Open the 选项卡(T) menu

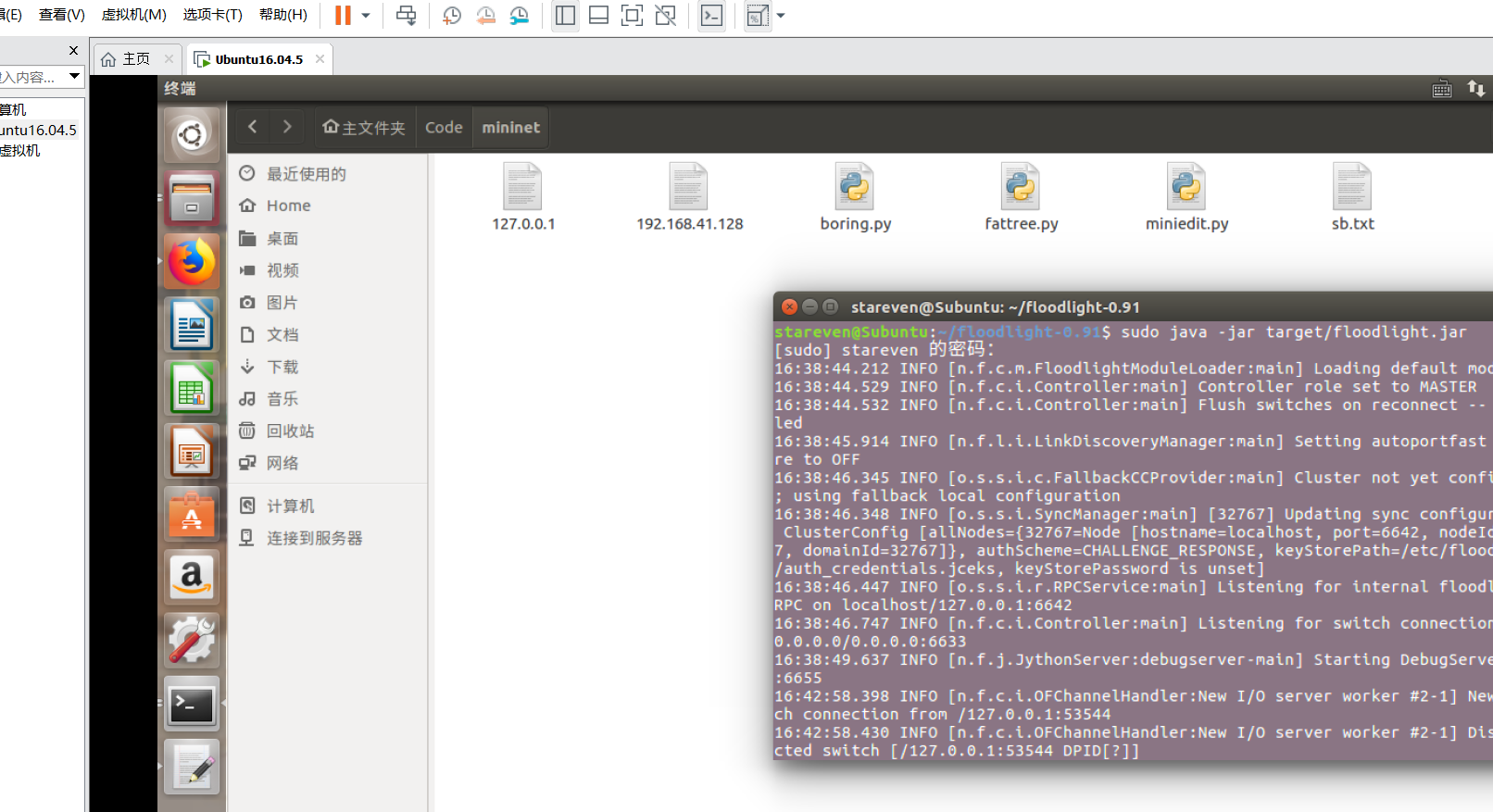212,15
